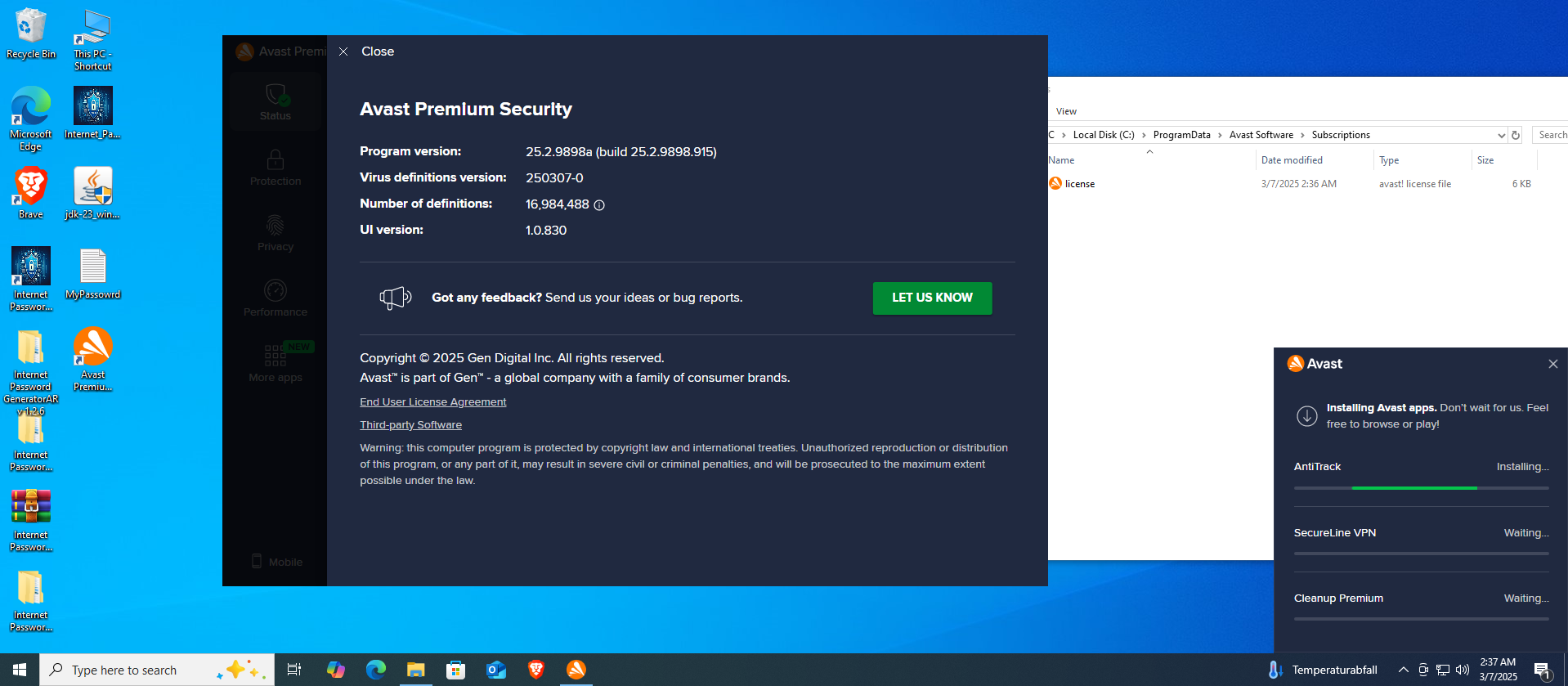Click taskbar search box
The height and width of the screenshot is (686, 1568).
coord(157,670)
